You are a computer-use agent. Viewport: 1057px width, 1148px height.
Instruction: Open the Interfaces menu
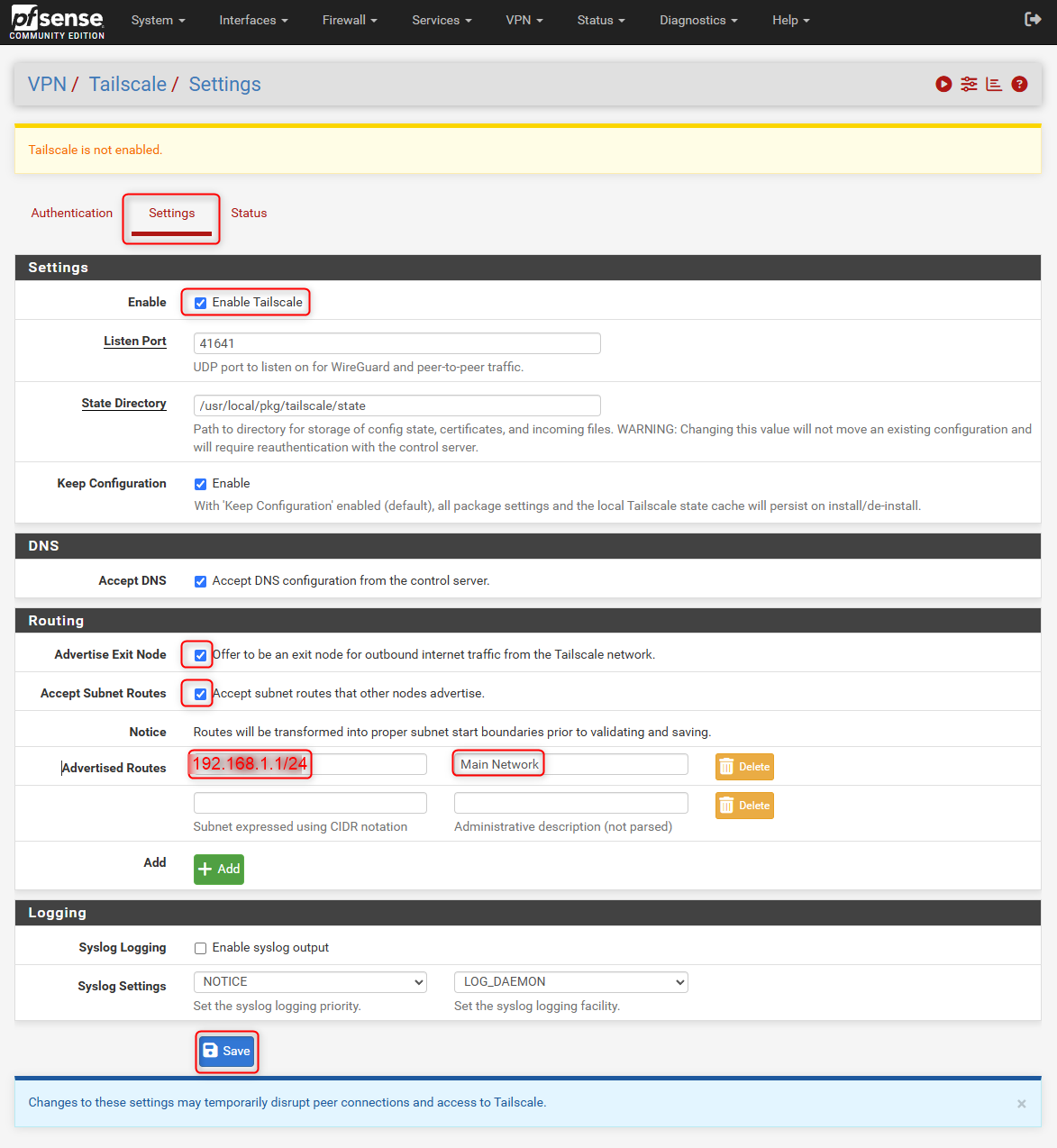(x=253, y=20)
